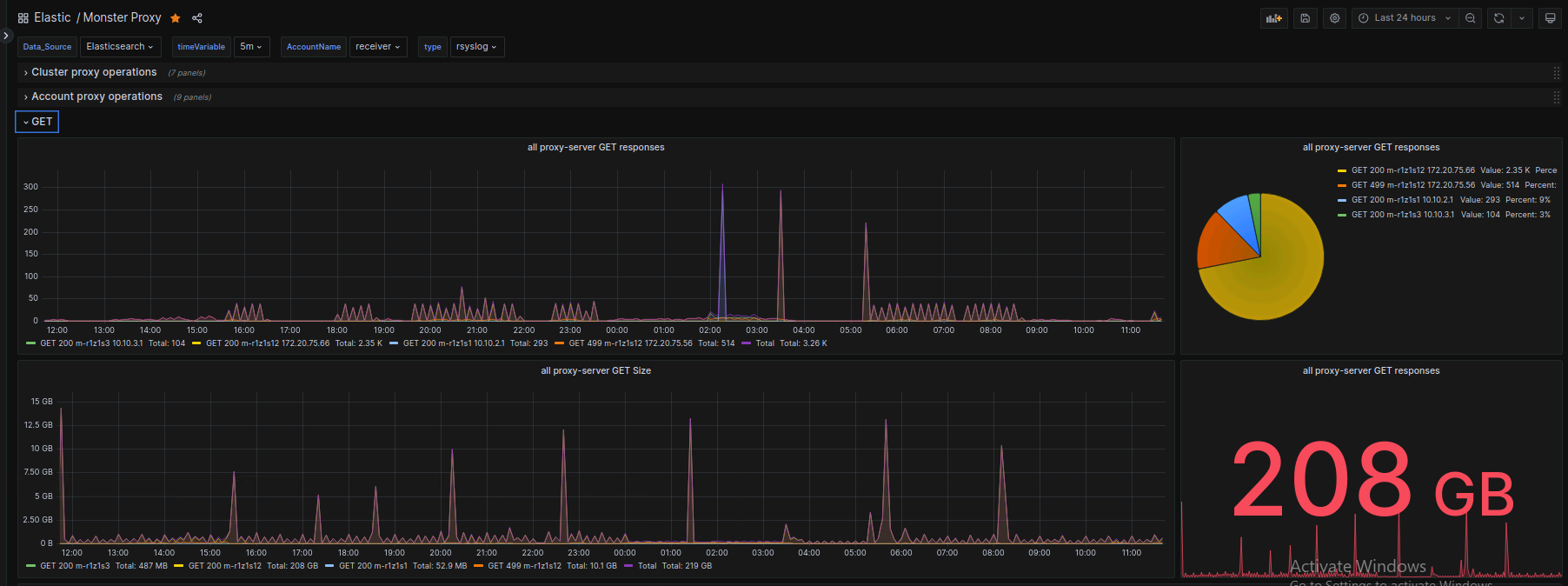The width and height of the screenshot is (1568, 586).
Task: Open the timeVariable 5m dropdown
Action: click(x=251, y=47)
